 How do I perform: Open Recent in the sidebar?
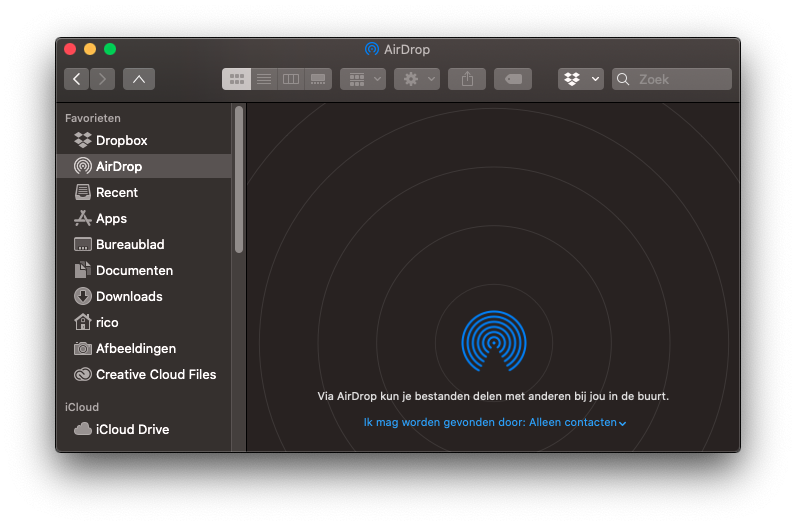(144, 192)
